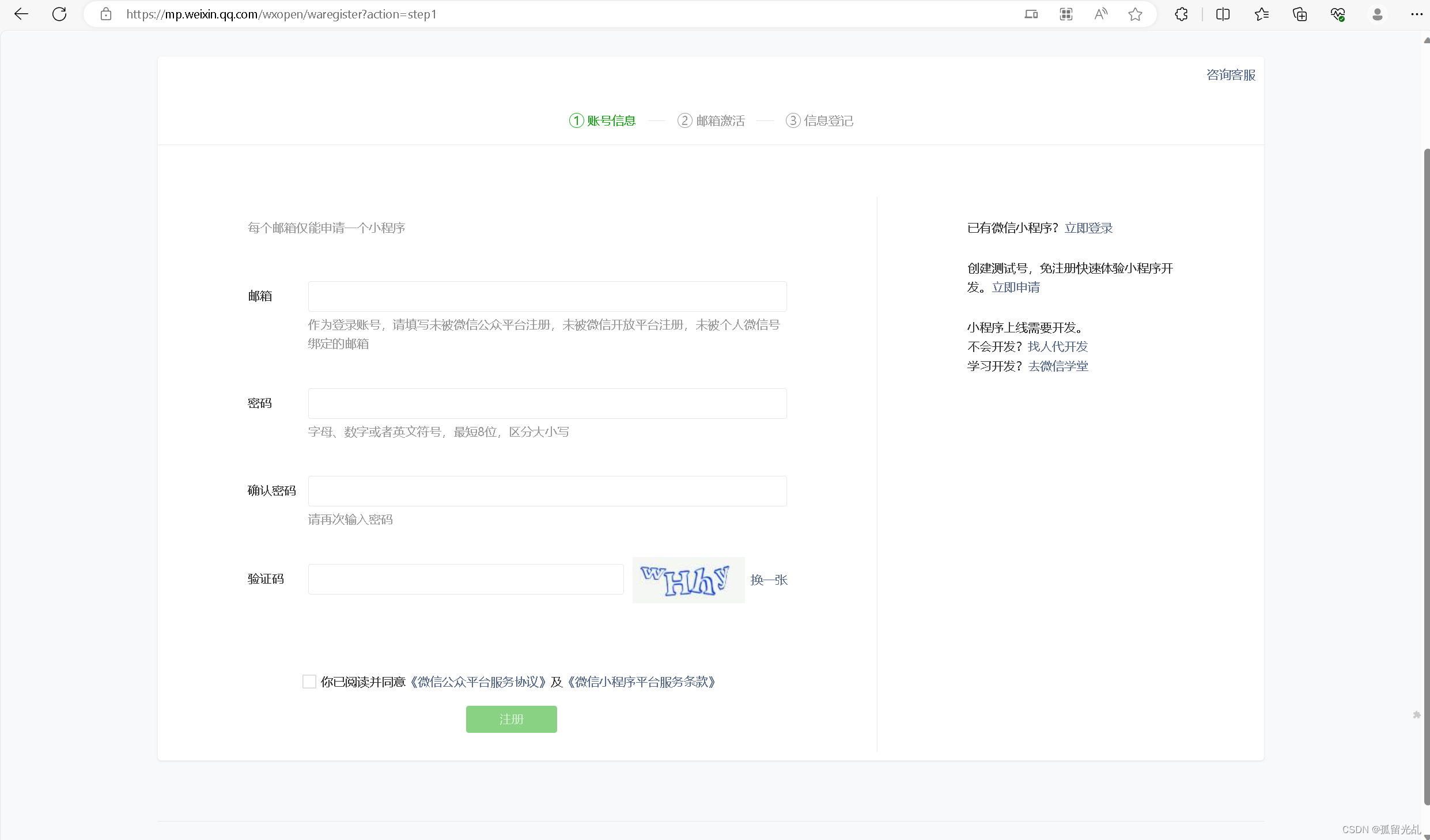Open the Collections icon in toolbar
The image size is (1430, 840).
(x=1300, y=14)
